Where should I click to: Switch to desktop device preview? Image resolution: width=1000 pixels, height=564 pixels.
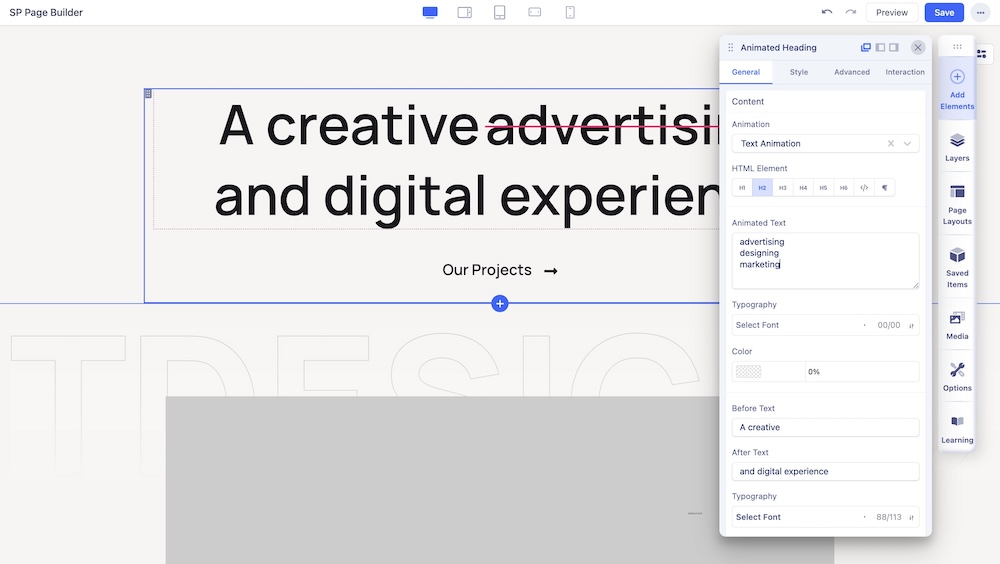tap(430, 12)
